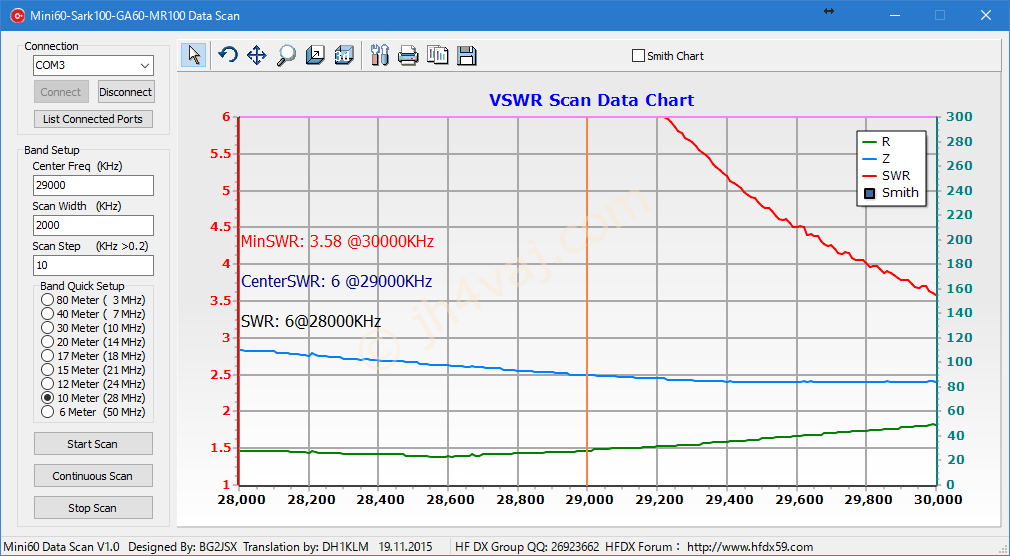
Task: Click the CenterSWR: 6 @29000KHz label
Action: click(x=336, y=282)
